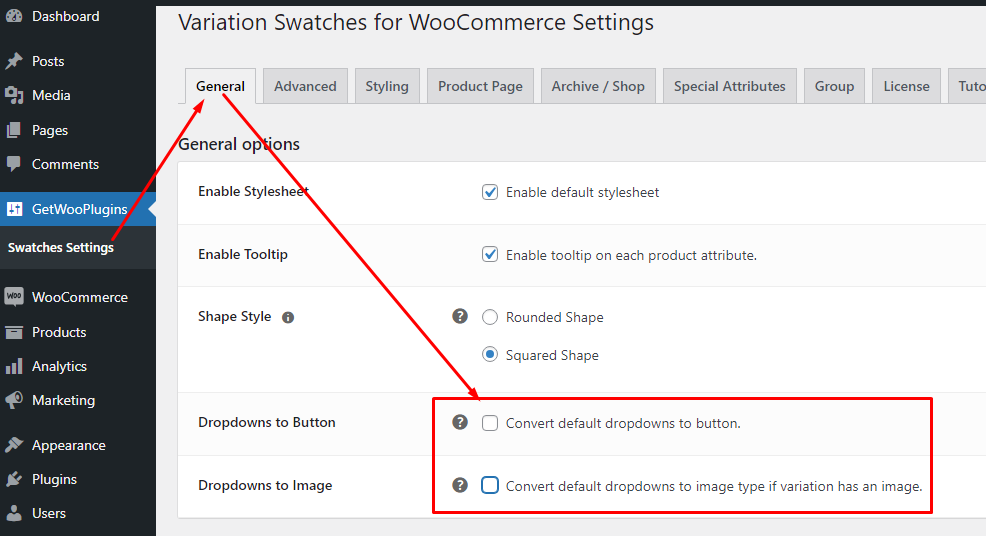The width and height of the screenshot is (986, 536).
Task: Open the General settings tab
Action: (220, 86)
